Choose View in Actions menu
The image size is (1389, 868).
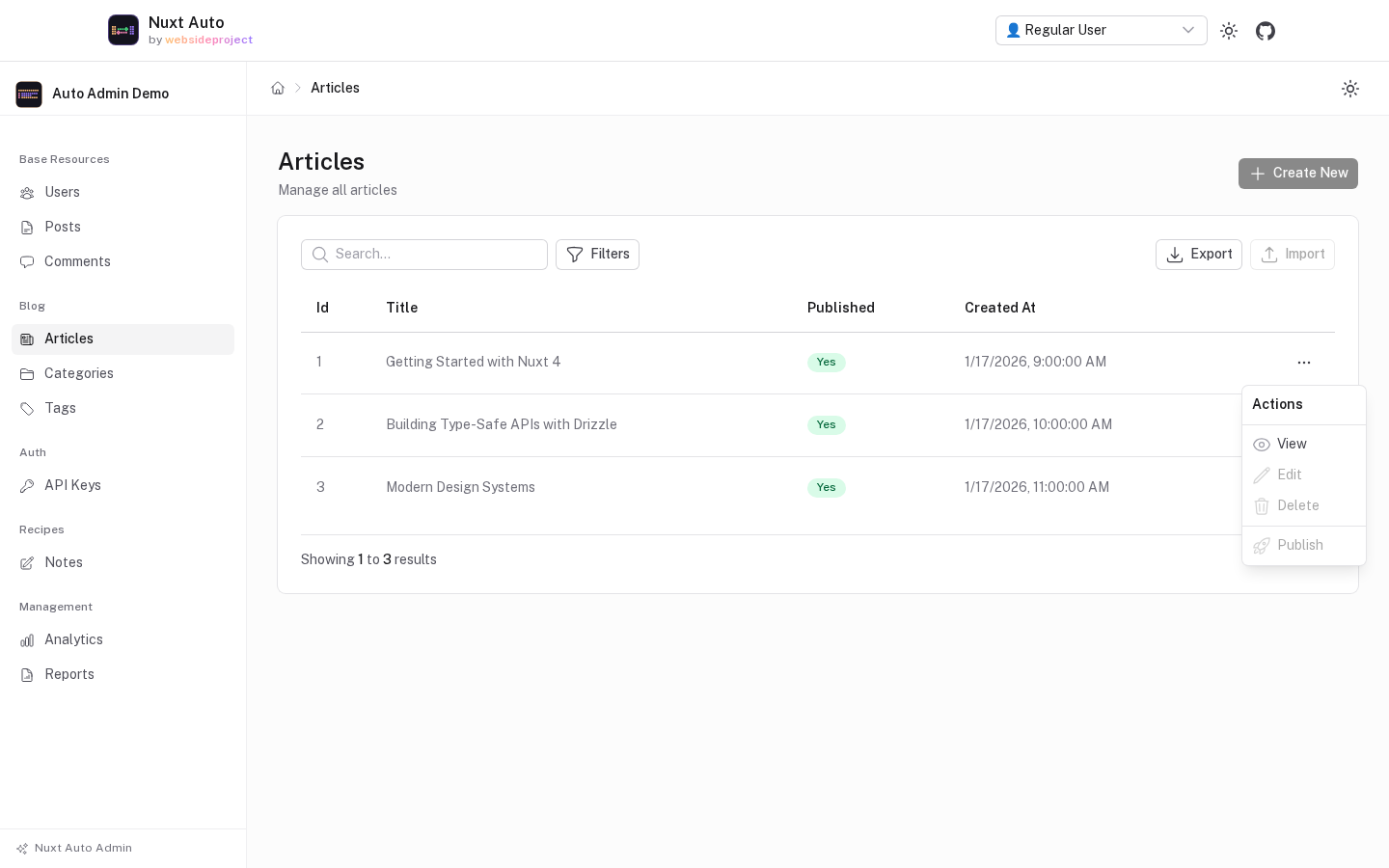1304,444
